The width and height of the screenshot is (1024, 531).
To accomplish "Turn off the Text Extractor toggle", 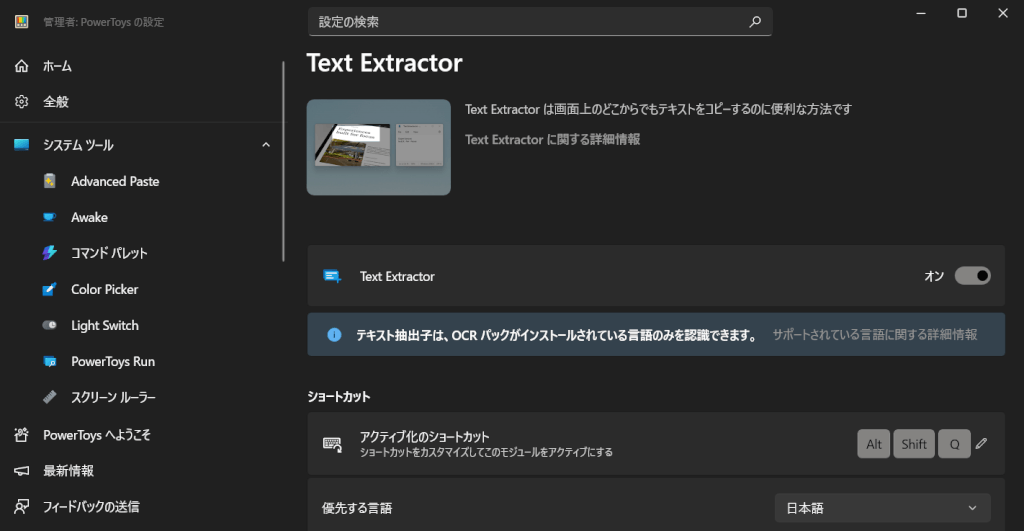I will point(972,276).
